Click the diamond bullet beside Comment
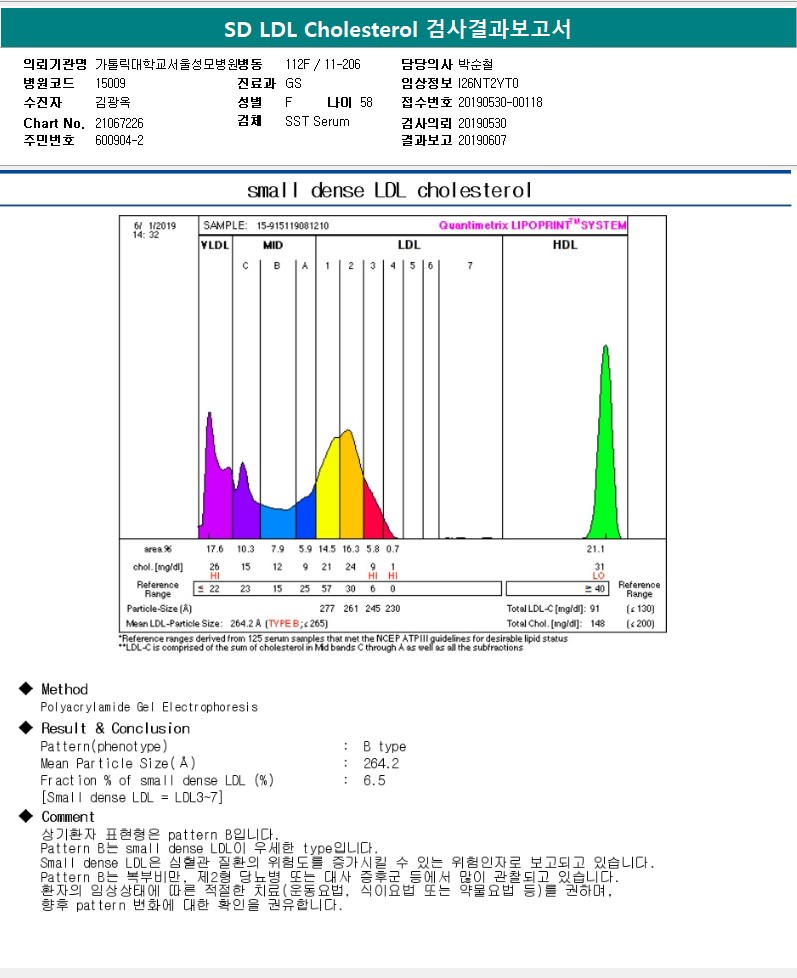797x978 pixels. coord(26,816)
